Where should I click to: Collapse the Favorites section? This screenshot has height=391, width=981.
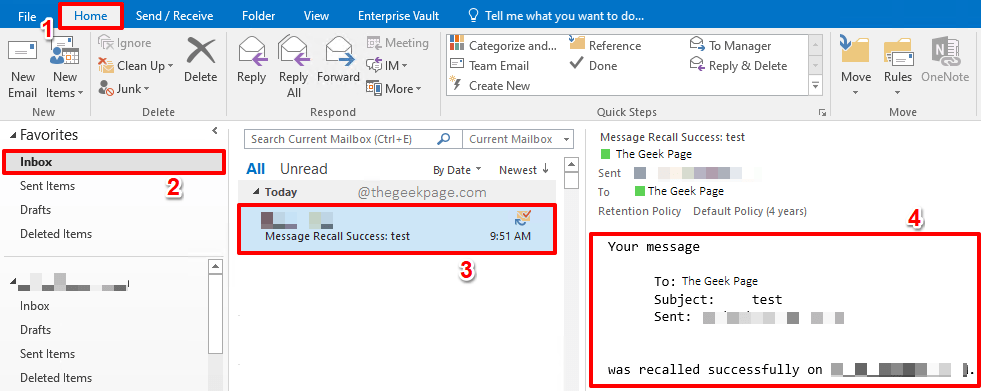pos(14,135)
